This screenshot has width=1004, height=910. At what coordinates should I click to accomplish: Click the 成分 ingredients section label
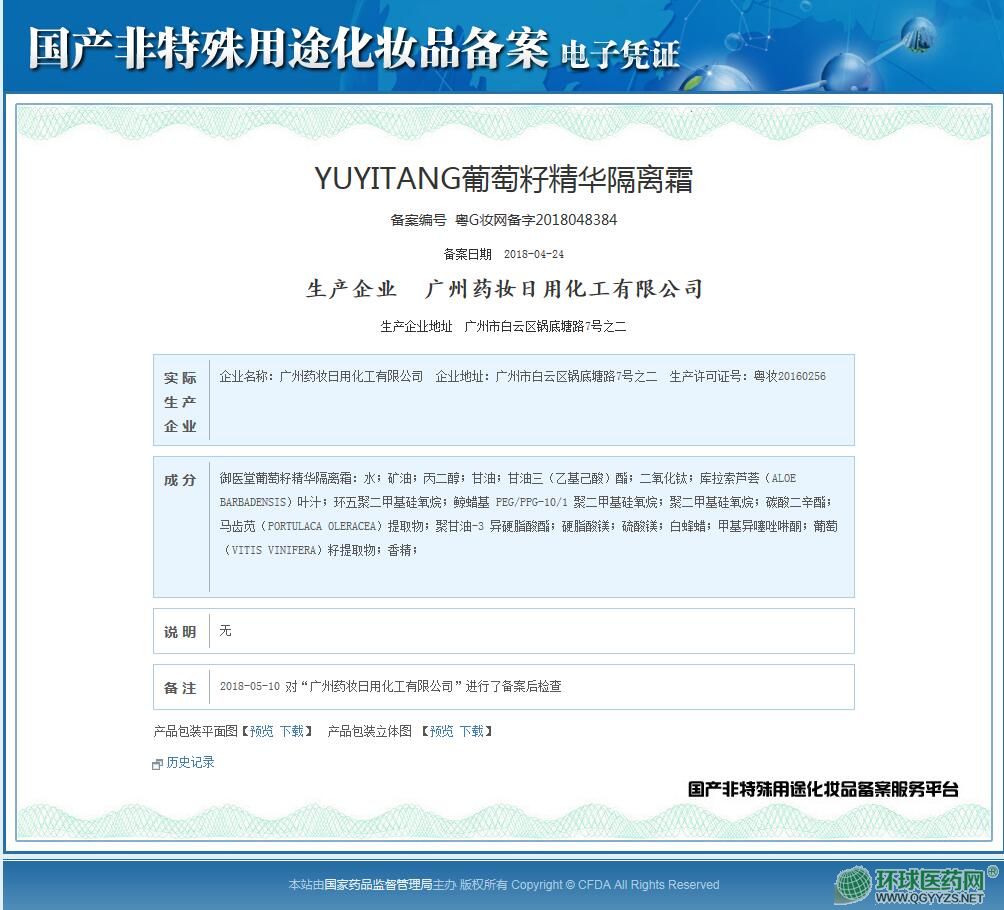pos(181,480)
